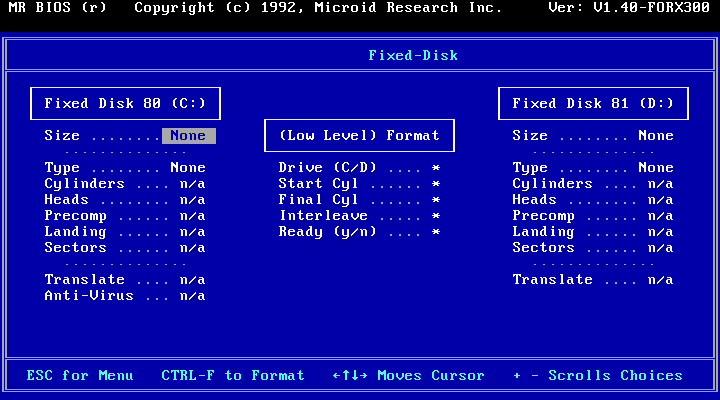Image resolution: width=720 pixels, height=400 pixels.
Task: Click the Start Cyl format field
Action: tap(359, 184)
